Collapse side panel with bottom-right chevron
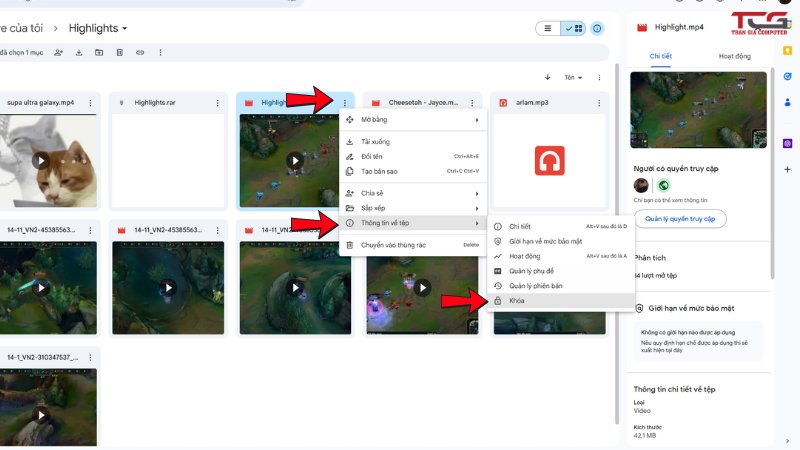Viewport: 800px width, 450px height. tap(787, 441)
